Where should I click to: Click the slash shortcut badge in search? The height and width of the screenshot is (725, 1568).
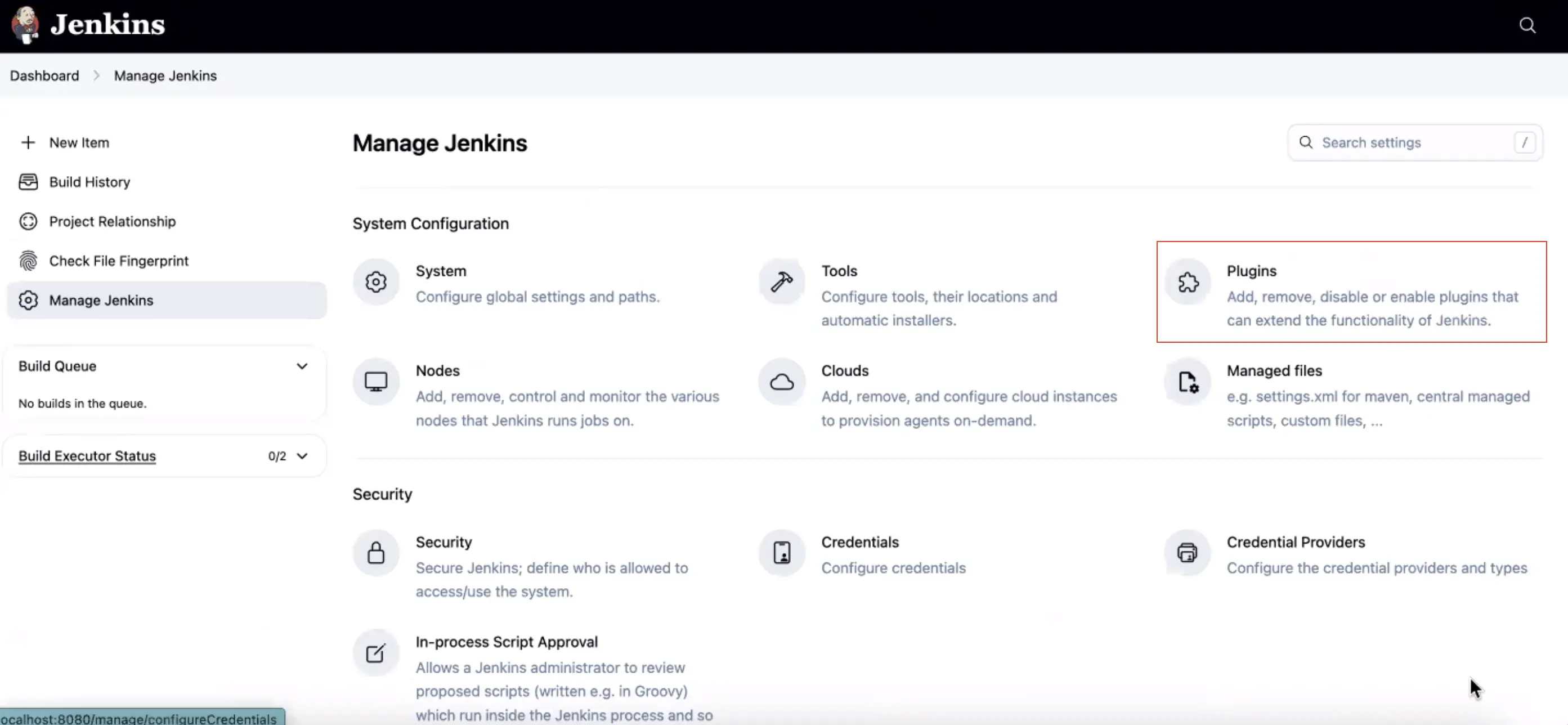coord(1524,142)
